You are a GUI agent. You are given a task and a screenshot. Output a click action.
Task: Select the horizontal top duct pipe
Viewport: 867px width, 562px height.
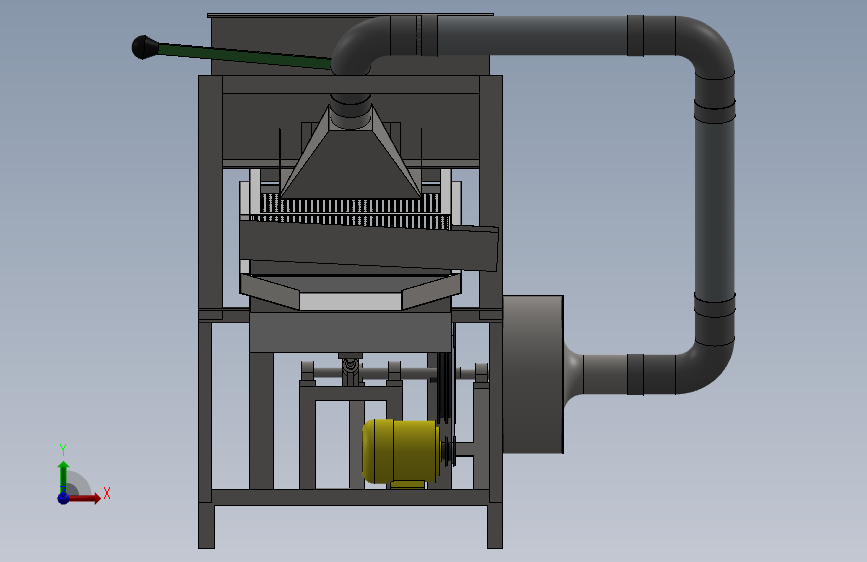tap(532, 36)
